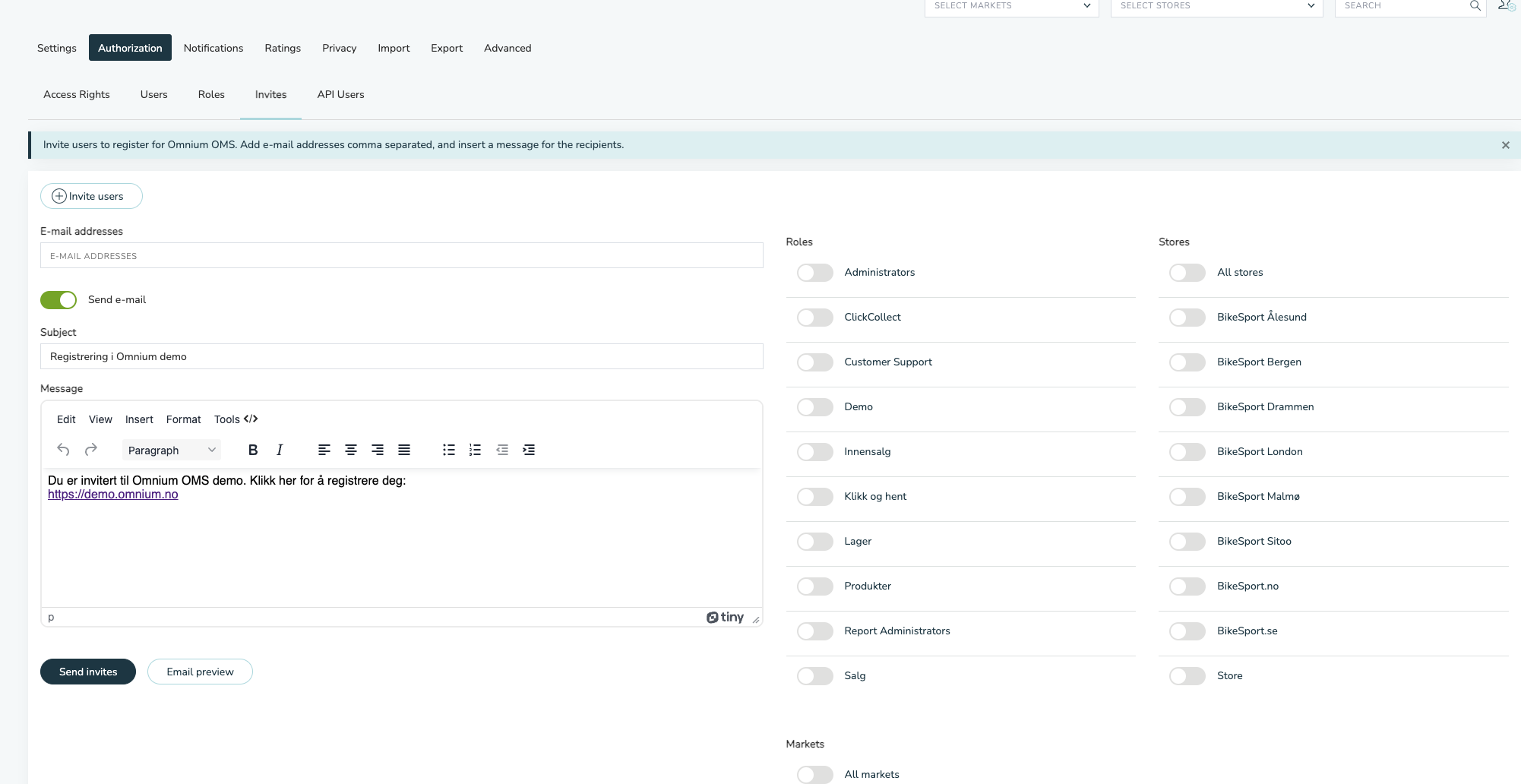Click the Email preview button

200,672
